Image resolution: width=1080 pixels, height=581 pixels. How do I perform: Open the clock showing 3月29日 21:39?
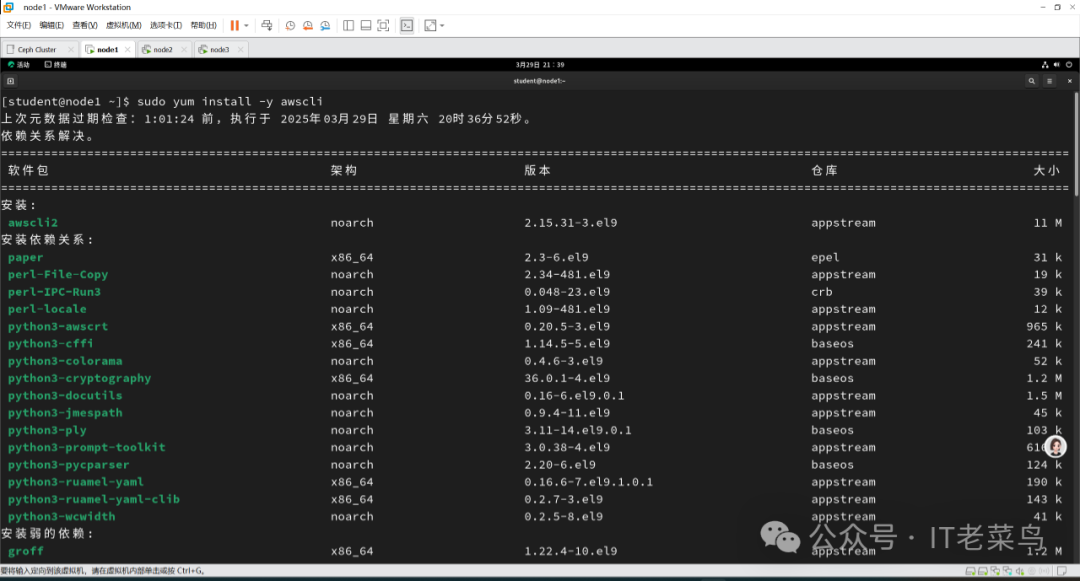coord(540,65)
